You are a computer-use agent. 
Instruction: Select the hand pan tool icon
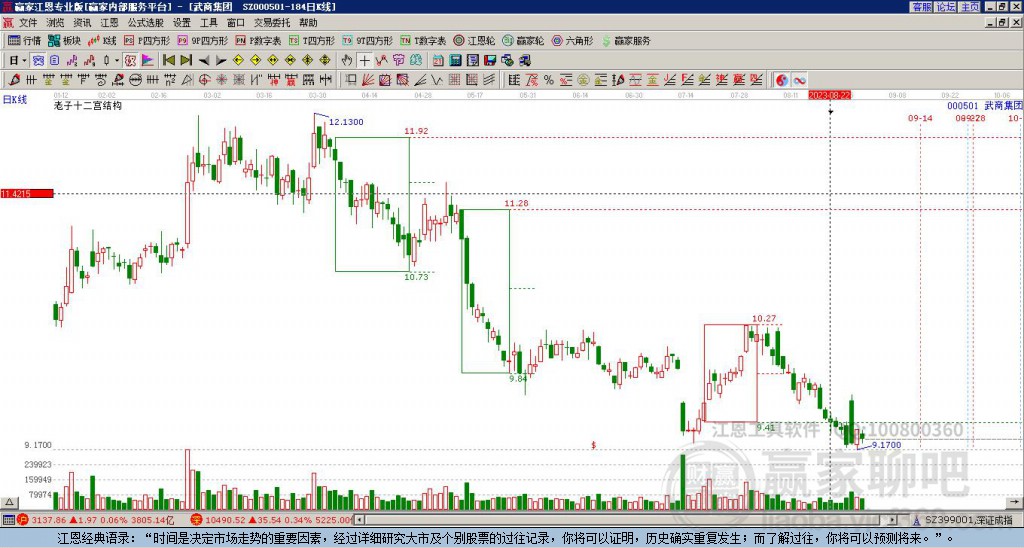coord(347,60)
